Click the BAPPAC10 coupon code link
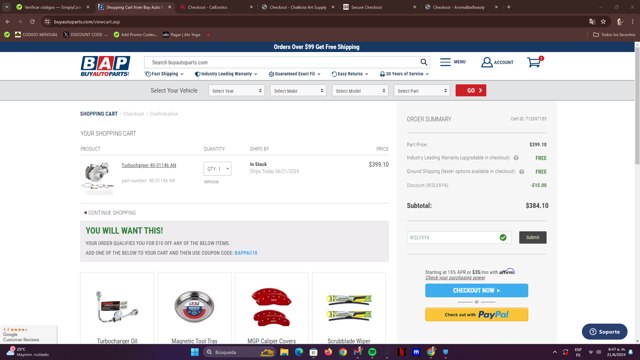The image size is (640, 360). coord(246,253)
